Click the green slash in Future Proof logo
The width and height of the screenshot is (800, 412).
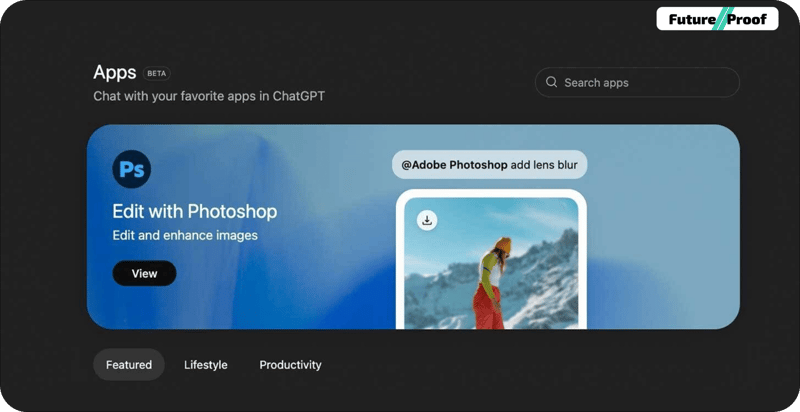(x=722, y=19)
